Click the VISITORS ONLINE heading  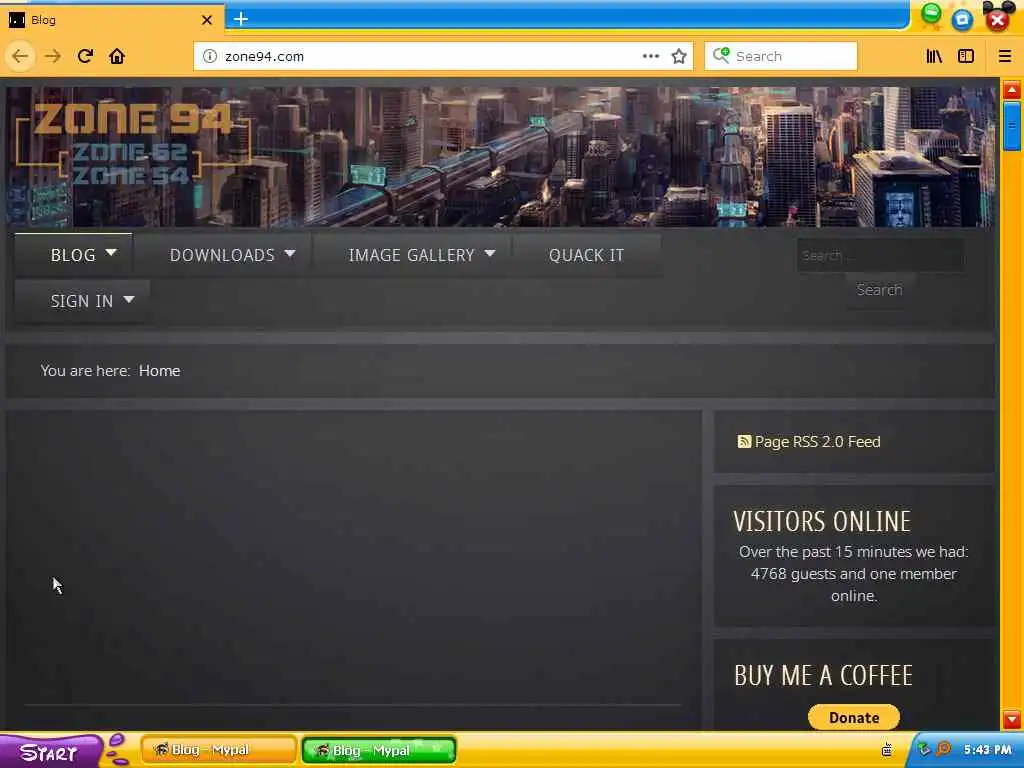point(822,521)
